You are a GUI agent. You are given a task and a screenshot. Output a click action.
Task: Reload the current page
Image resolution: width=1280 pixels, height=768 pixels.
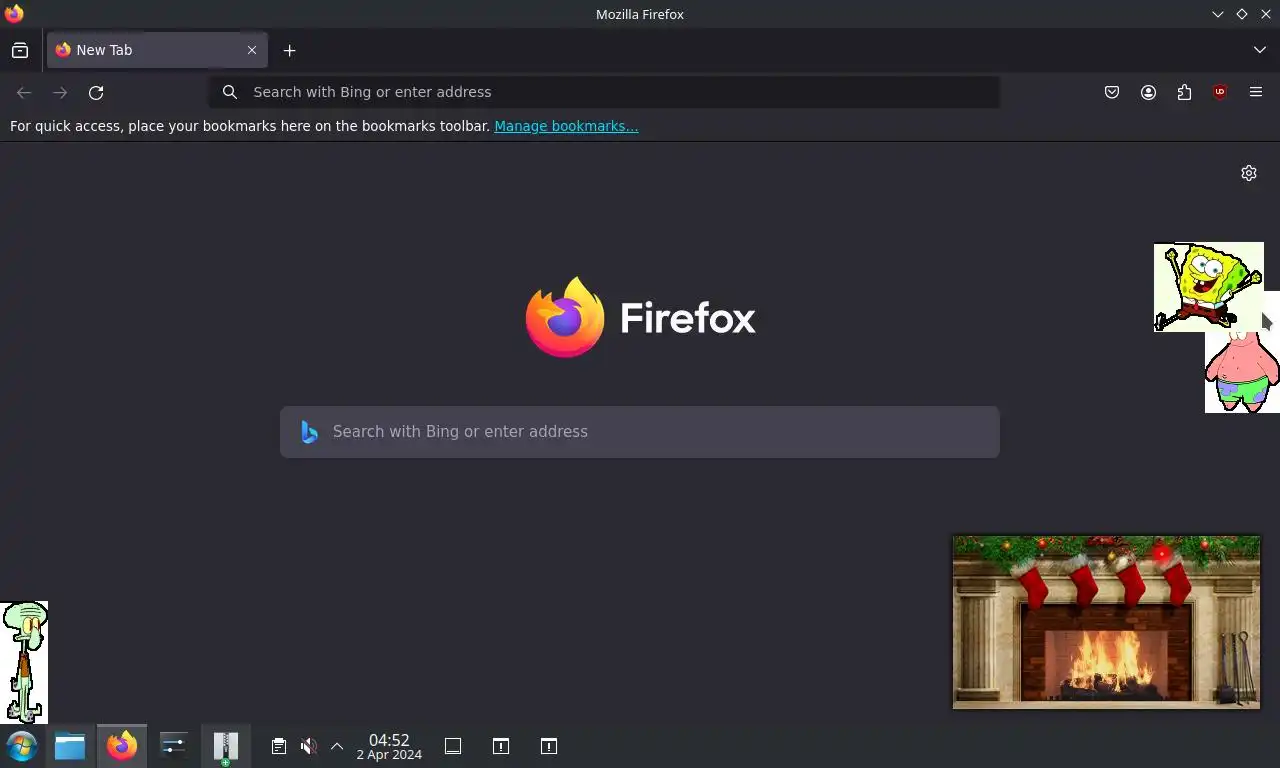click(96, 92)
